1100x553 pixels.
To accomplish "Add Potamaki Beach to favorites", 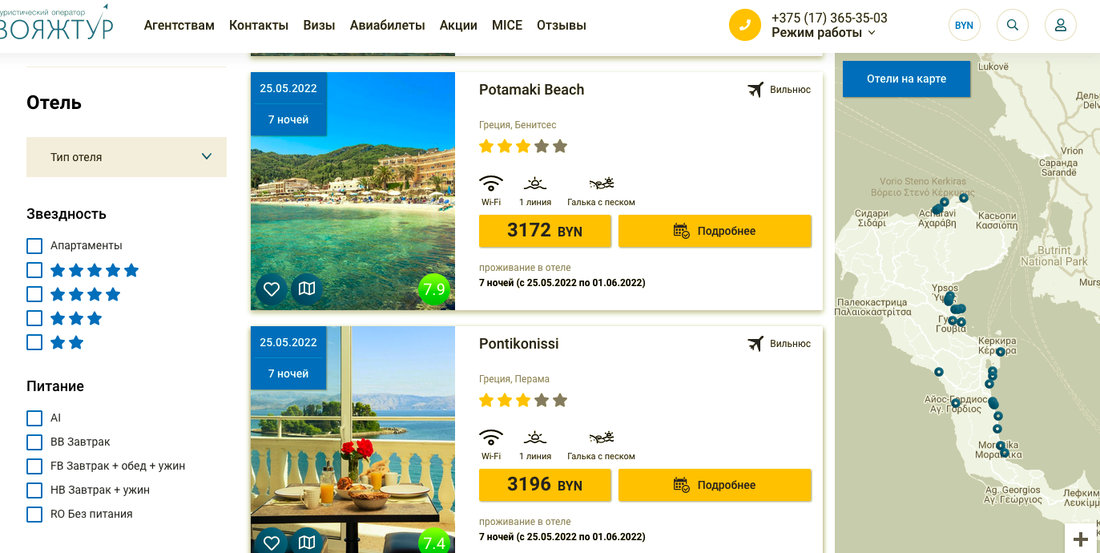I will [271, 289].
